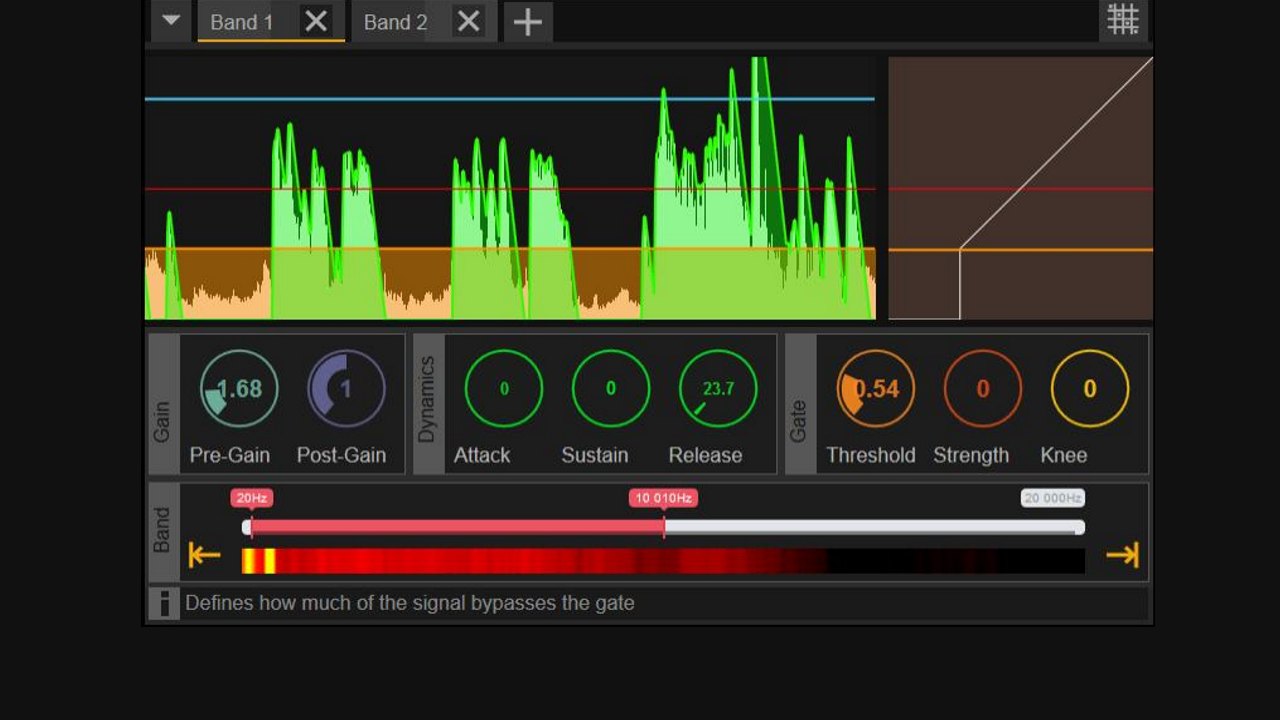Click the Pre-Gain knob

pos(239,389)
